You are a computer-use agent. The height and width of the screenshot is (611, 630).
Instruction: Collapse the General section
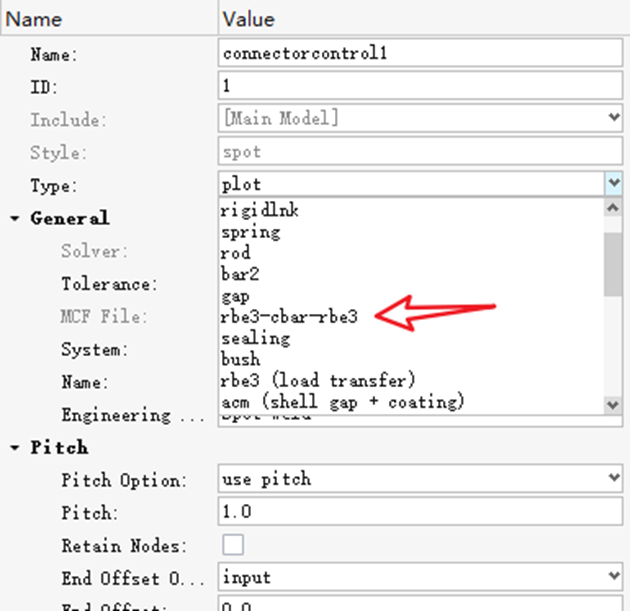(x=15, y=219)
